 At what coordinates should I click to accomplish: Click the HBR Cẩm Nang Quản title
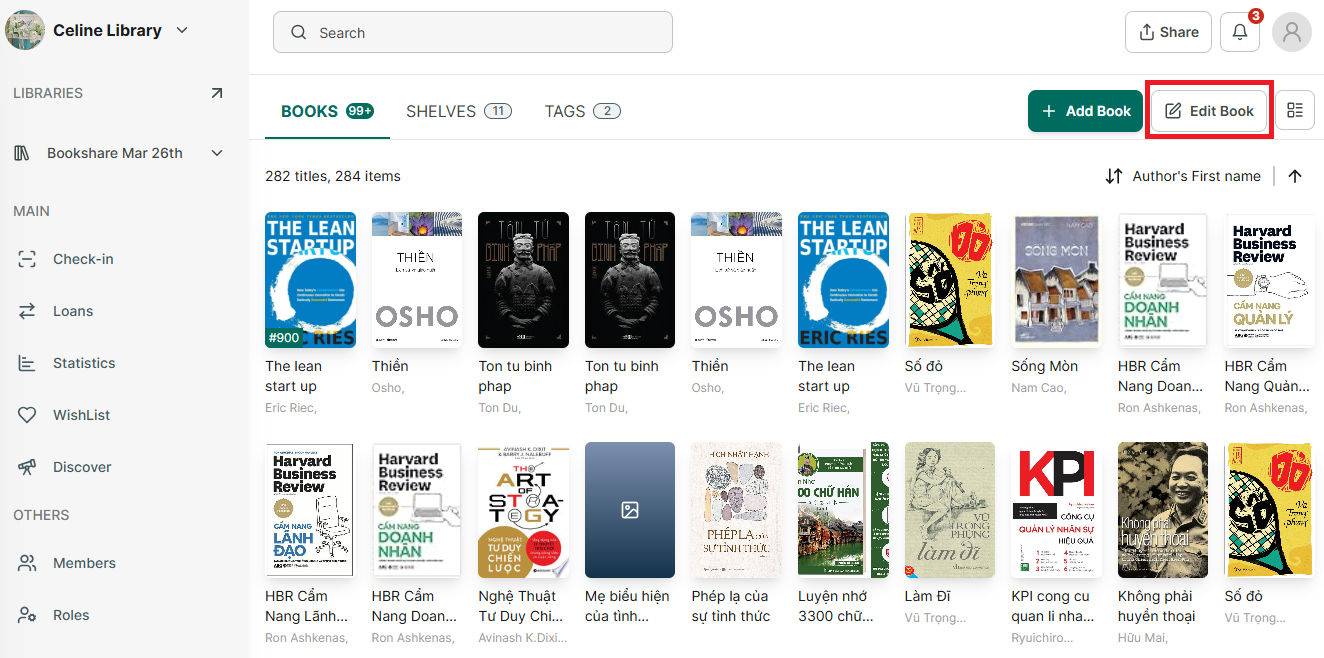pos(1267,376)
